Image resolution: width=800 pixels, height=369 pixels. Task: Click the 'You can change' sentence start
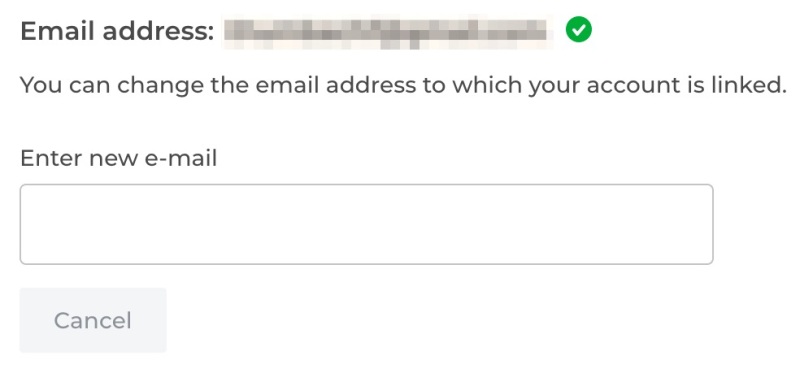coord(112,85)
